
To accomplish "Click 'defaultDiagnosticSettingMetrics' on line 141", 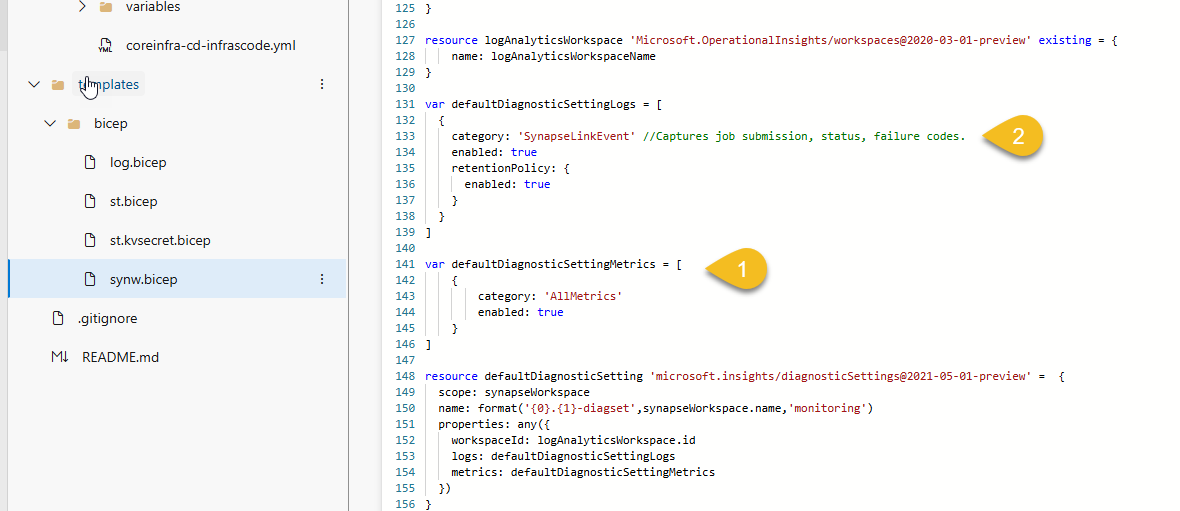I will [553, 265].
